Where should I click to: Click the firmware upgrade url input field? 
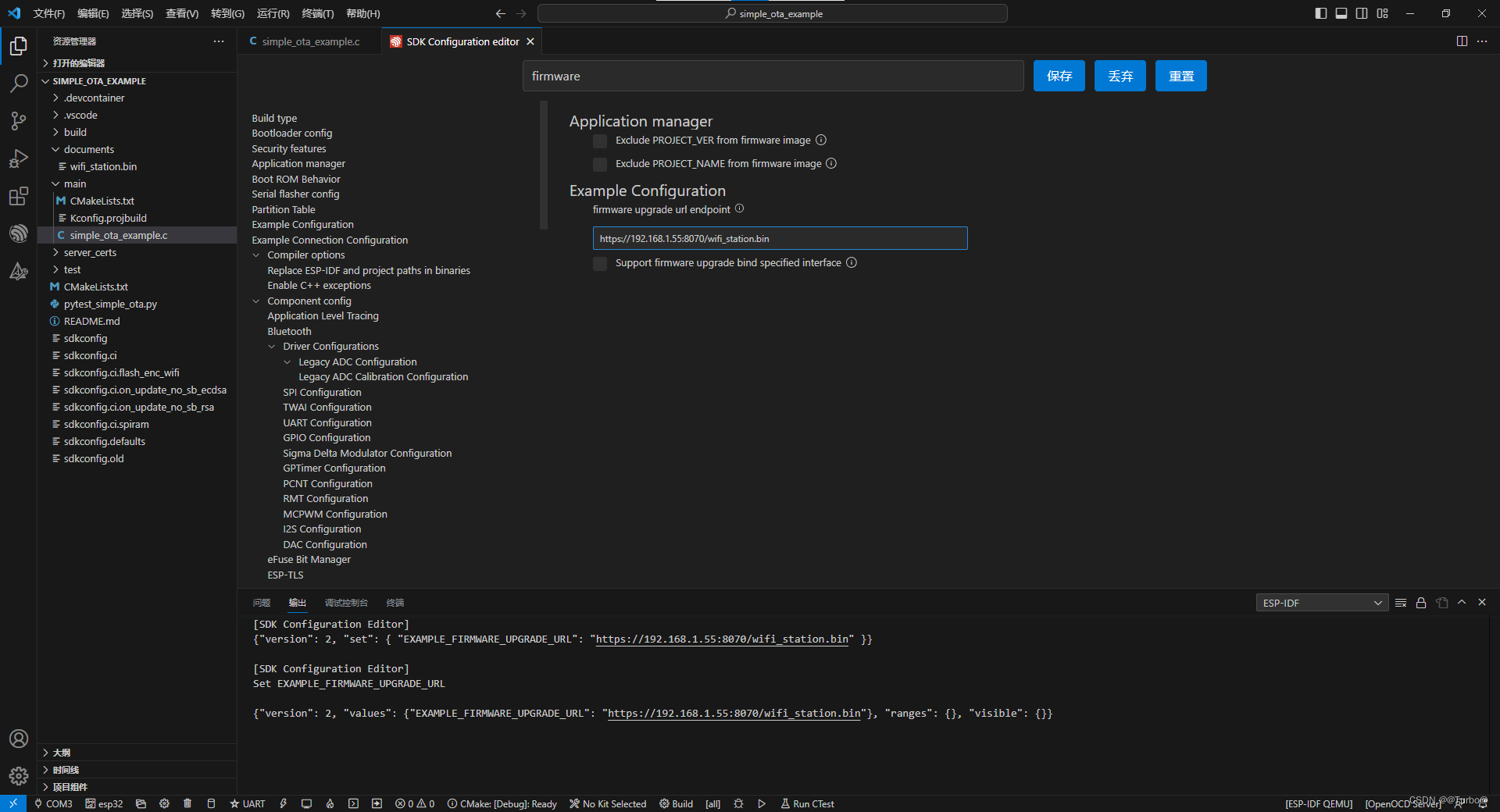point(780,238)
